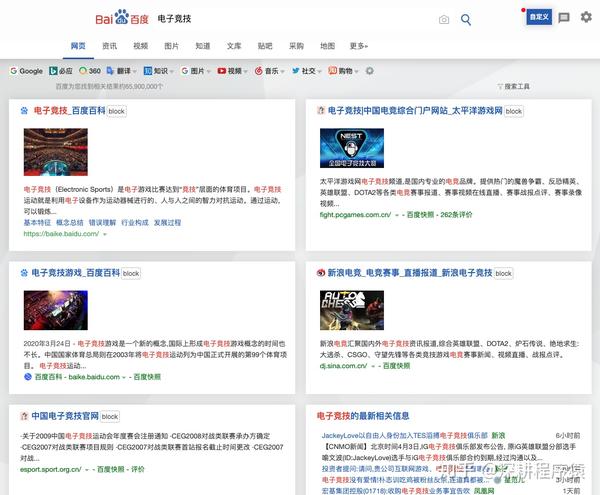
Task: Expand the Twitter 社交 dropdown
Action: [x=307, y=71]
